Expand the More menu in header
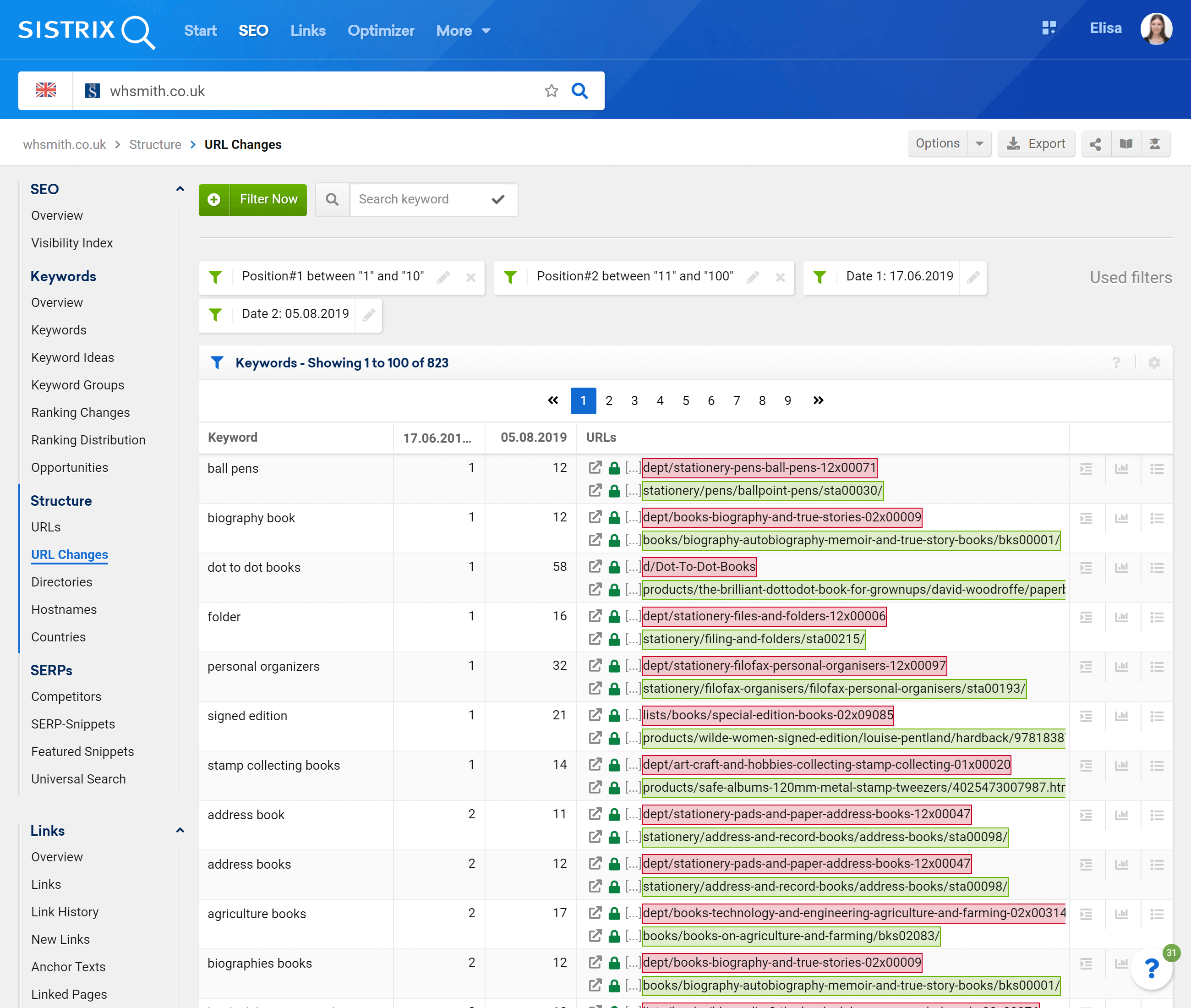 click(463, 31)
